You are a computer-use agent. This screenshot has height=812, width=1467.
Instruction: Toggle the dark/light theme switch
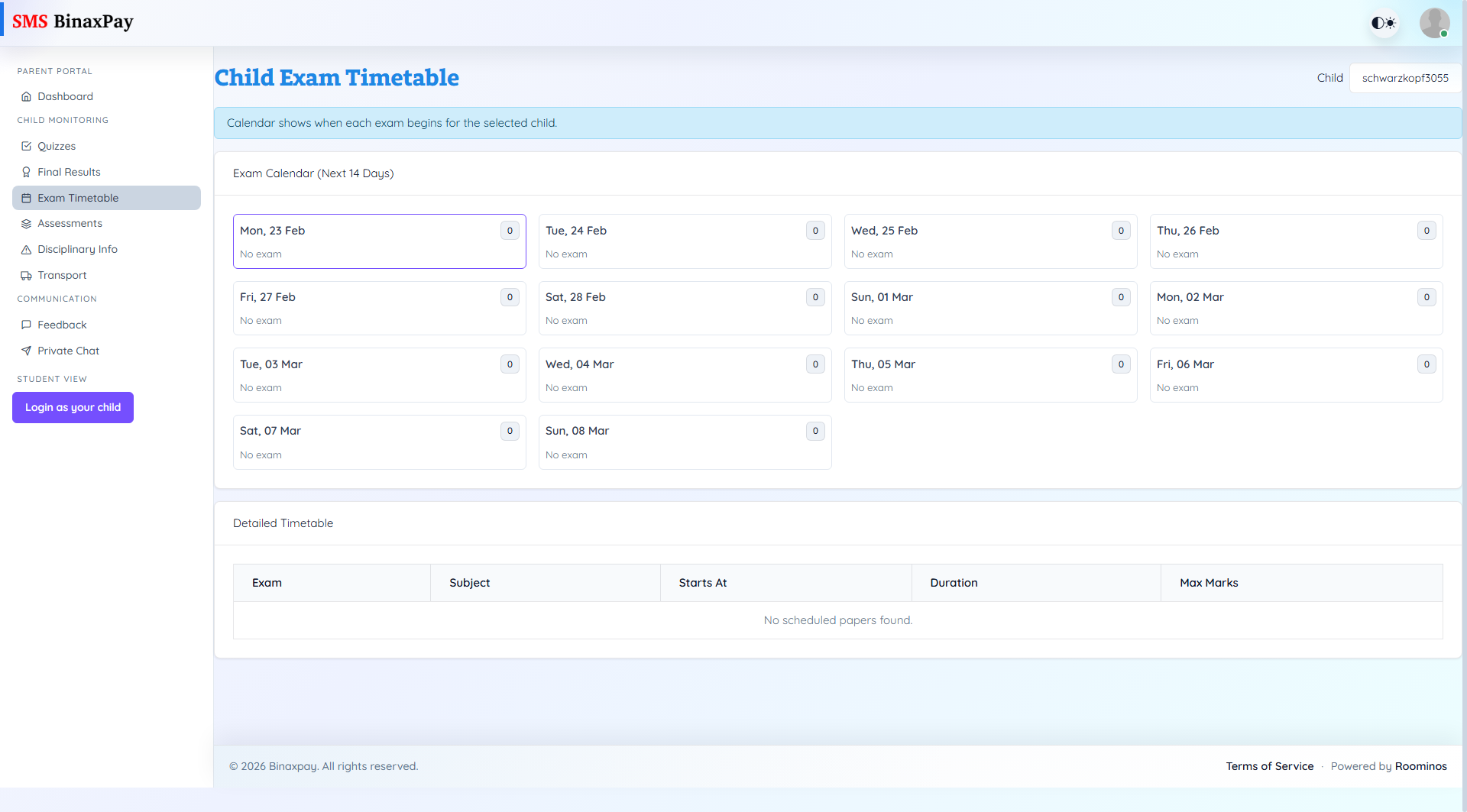point(1383,23)
